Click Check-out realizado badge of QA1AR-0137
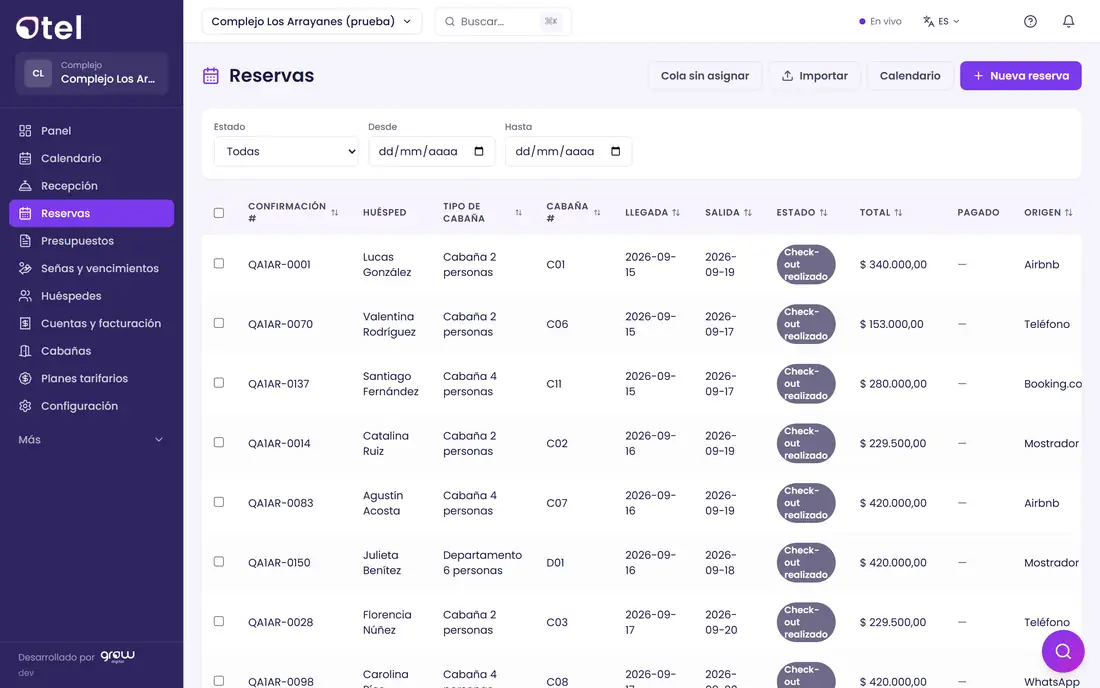This screenshot has width=1100, height=688. pos(805,384)
